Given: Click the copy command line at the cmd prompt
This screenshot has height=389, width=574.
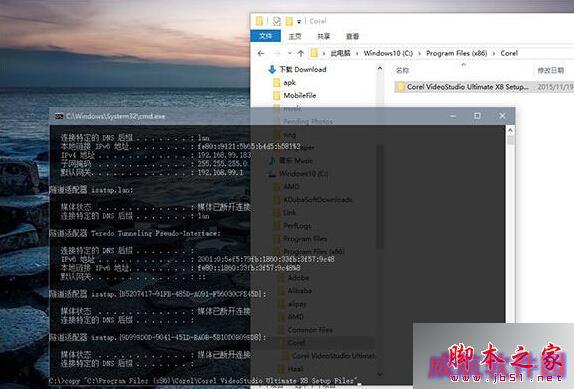Looking at the screenshot, I should click(x=203, y=381).
